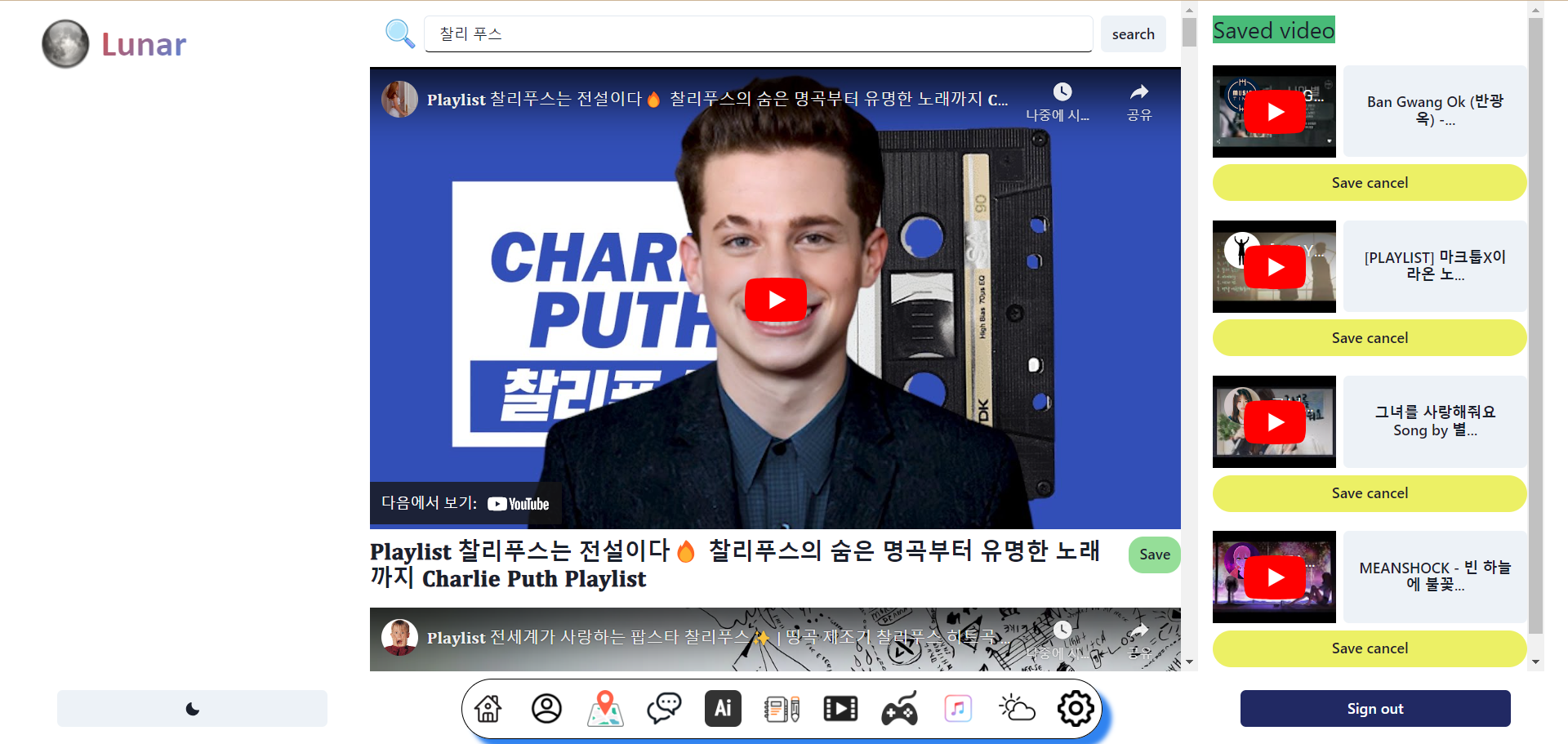Click the search text input field
The width and height of the screenshot is (1568, 744).
pyautogui.click(x=758, y=33)
